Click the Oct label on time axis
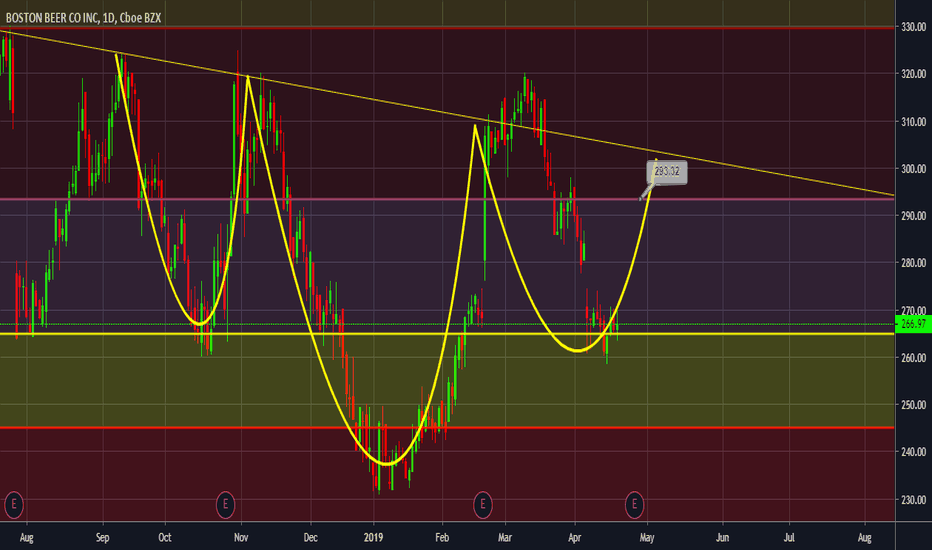Viewport: 932px width, 550px height. 165,538
